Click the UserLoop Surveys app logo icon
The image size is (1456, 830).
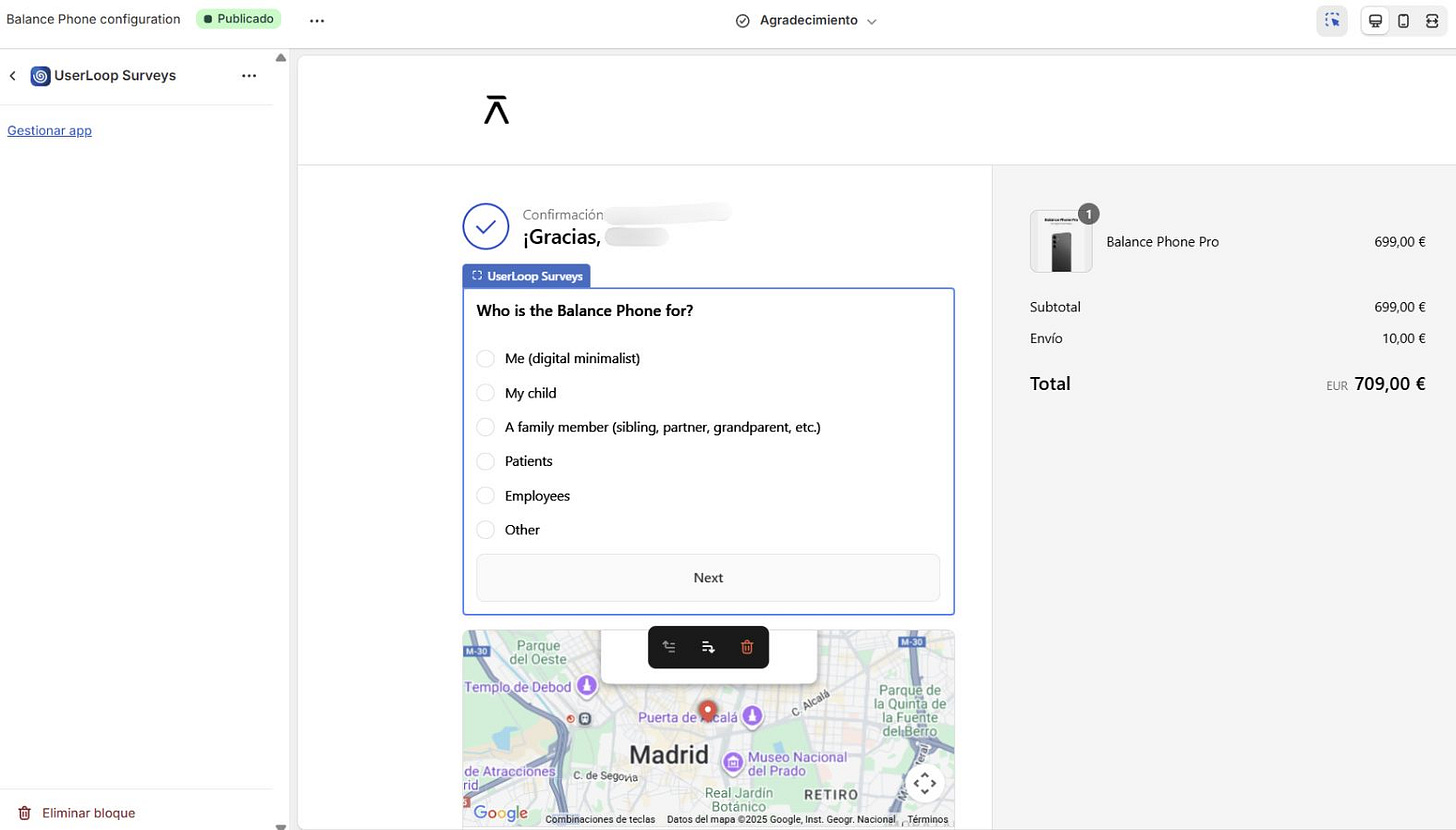[41, 76]
